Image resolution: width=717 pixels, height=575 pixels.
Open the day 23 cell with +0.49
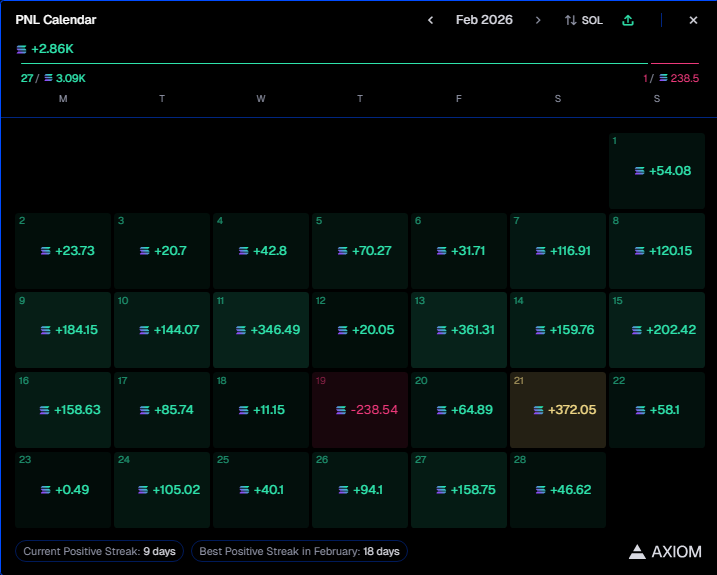[63, 490]
